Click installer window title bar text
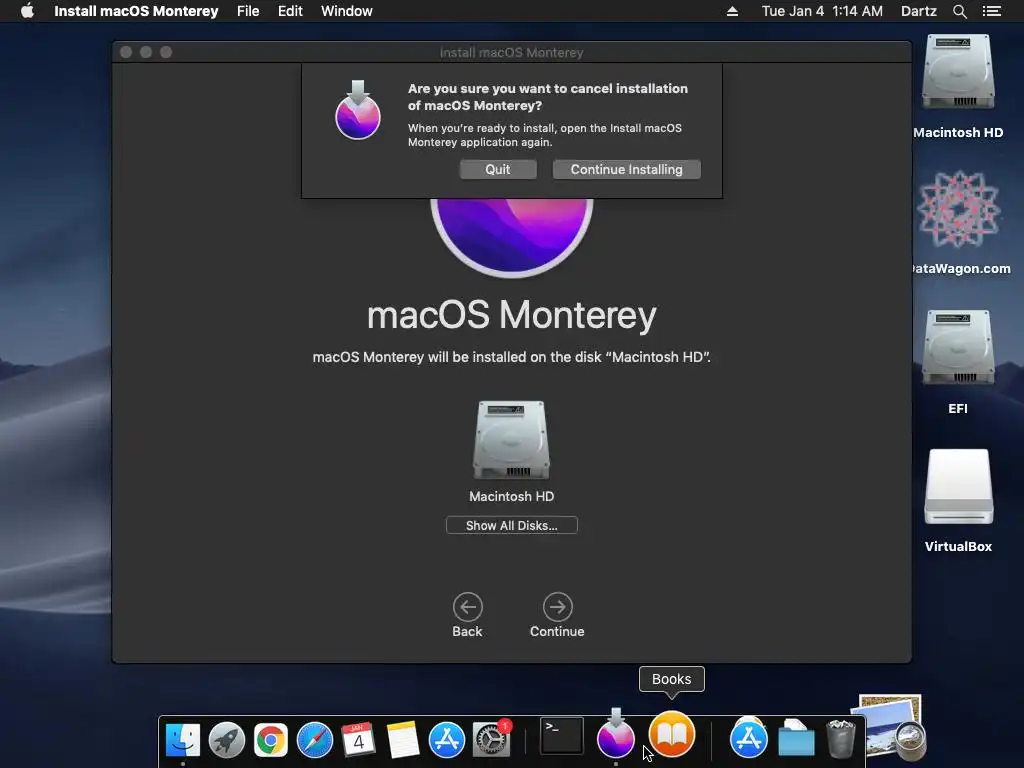Image resolution: width=1024 pixels, height=768 pixels. pyautogui.click(x=511, y=52)
